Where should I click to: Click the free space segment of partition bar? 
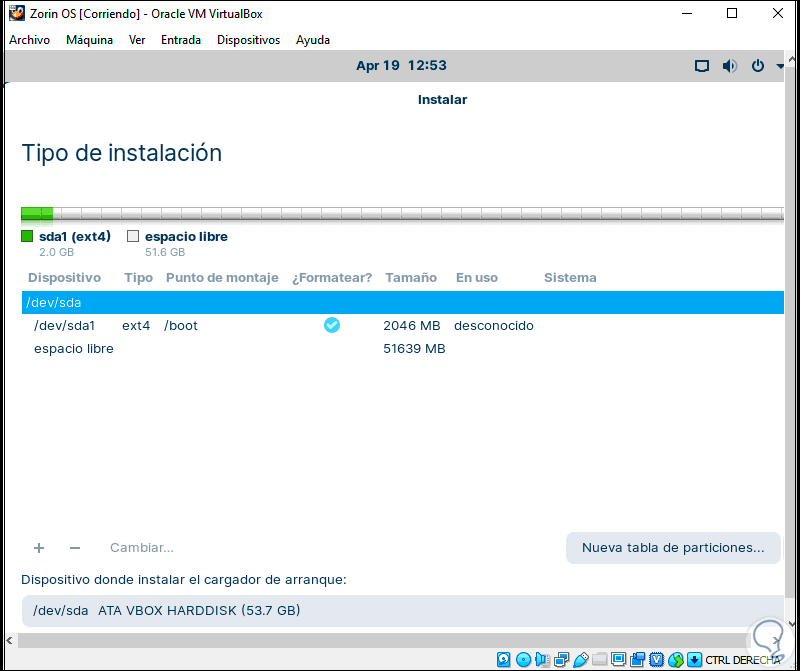418,214
